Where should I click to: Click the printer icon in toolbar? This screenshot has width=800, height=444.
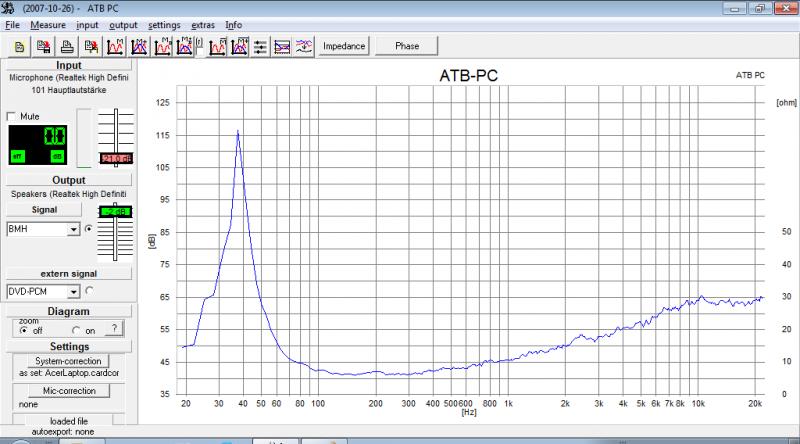tap(67, 46)
